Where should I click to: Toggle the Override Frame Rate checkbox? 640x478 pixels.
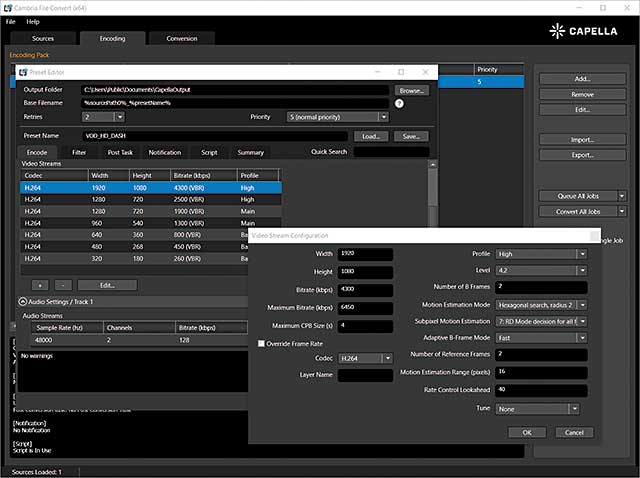pos(261,344)
